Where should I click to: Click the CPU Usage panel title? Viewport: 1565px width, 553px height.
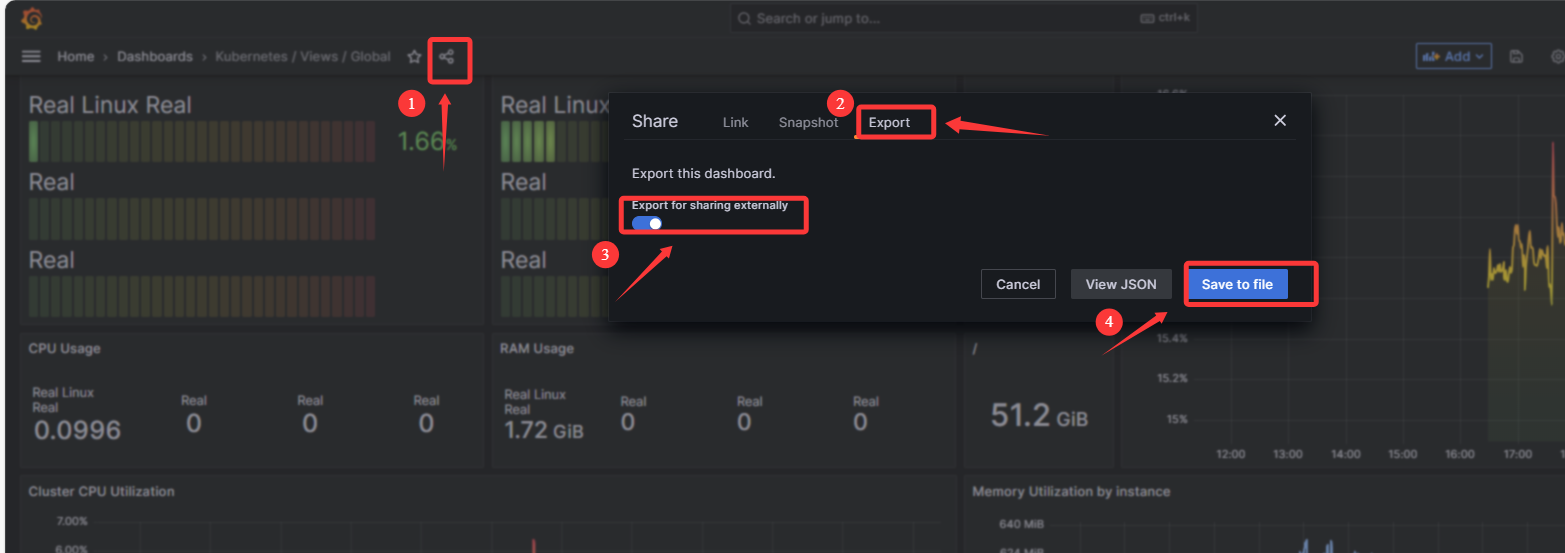tap(64, 349)
